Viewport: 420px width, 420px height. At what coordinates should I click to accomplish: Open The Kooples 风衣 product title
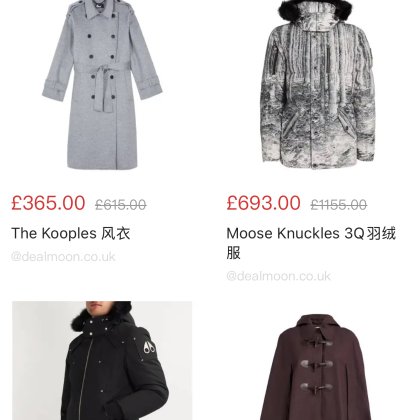71,233
